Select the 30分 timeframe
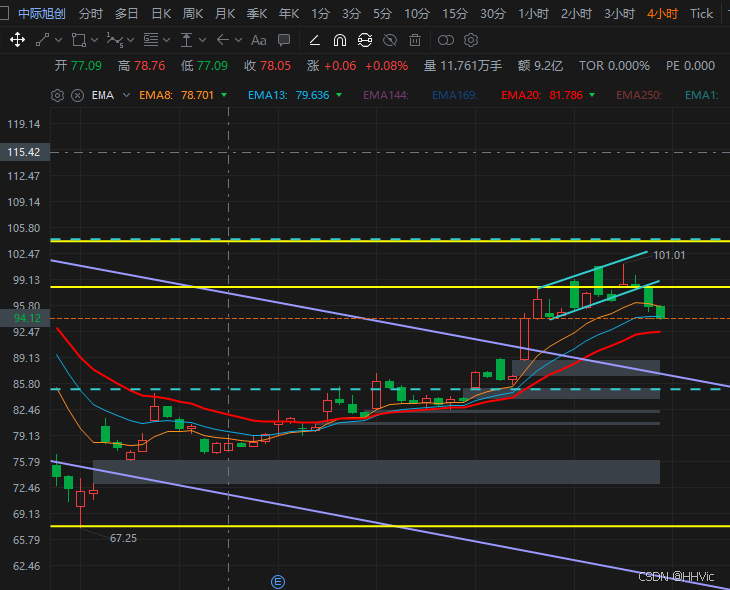 [x=493, y=14]
